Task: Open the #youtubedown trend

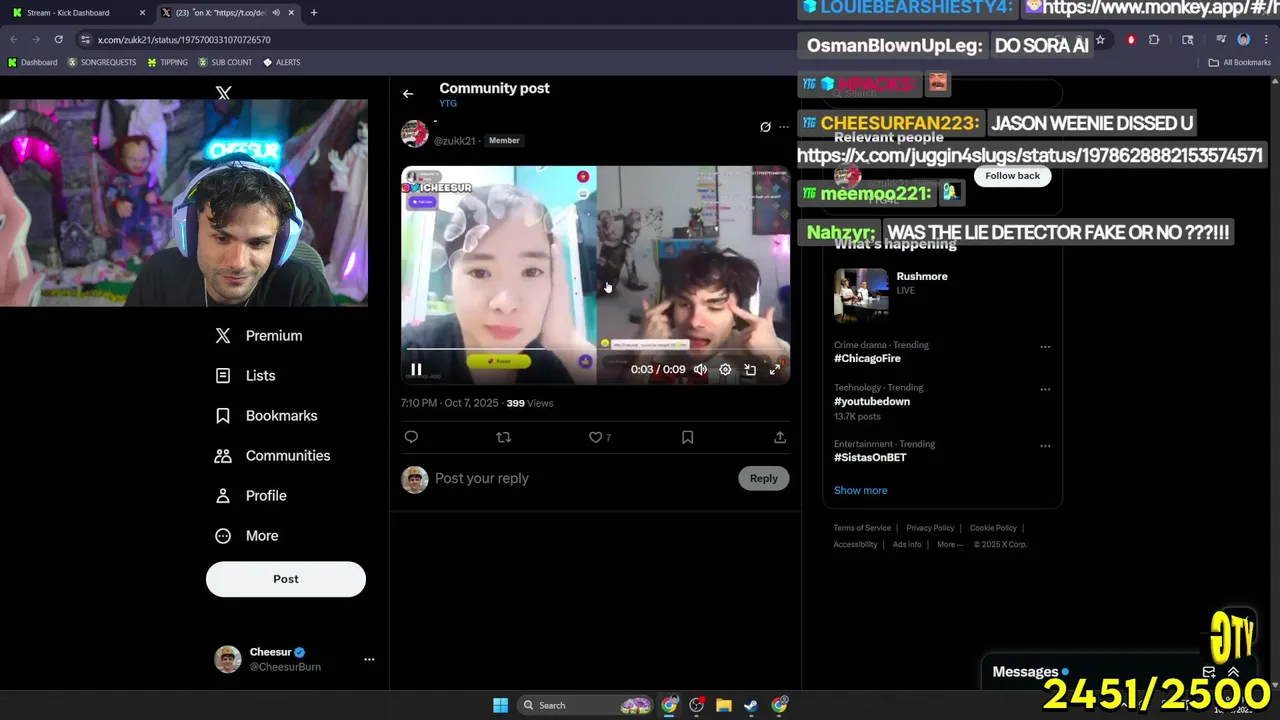Action: [x=872, y=401]
